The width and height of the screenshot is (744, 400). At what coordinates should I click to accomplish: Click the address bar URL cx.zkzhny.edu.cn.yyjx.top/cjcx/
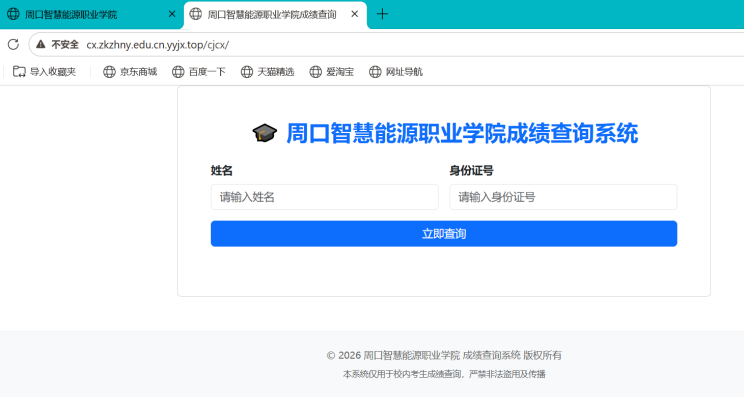pos(158,45)
